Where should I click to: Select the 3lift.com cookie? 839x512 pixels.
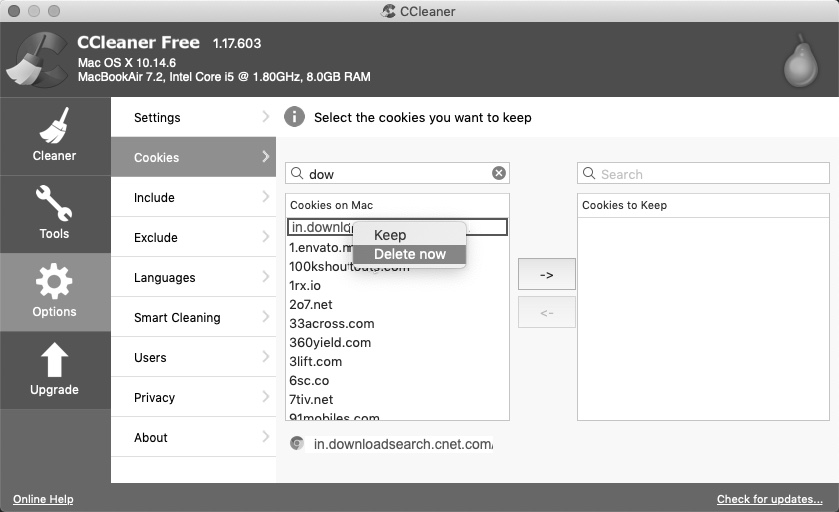pos(397,362)
